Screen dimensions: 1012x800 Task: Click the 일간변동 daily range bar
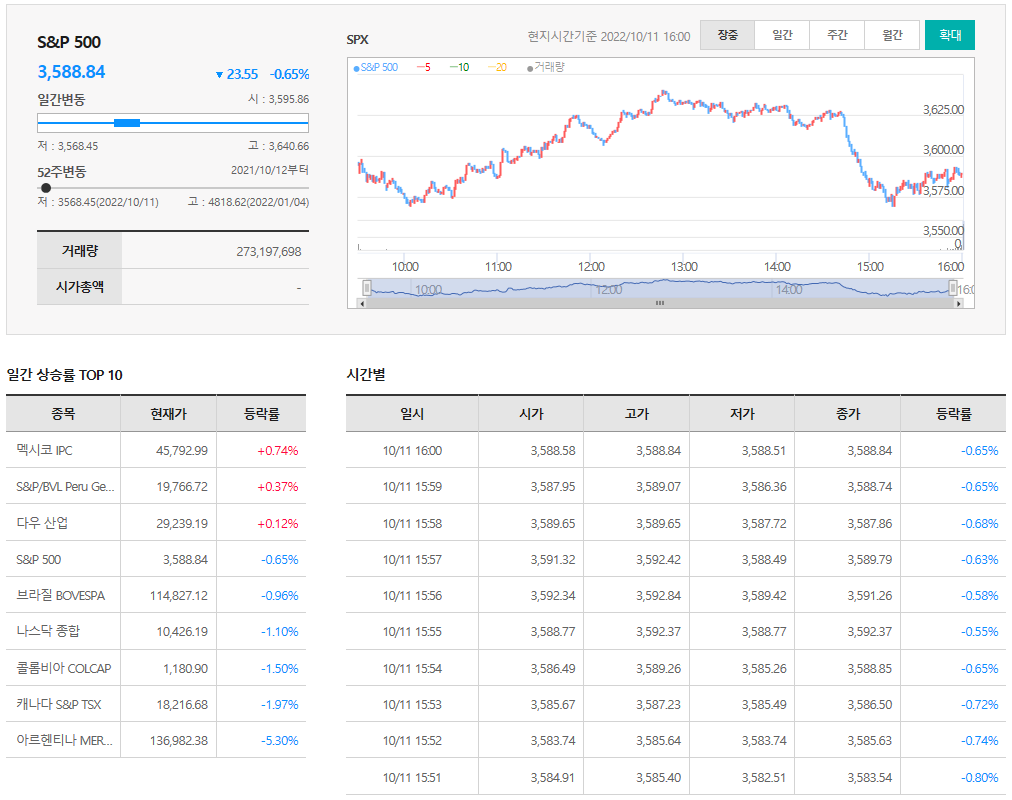[x=173, y=123]
